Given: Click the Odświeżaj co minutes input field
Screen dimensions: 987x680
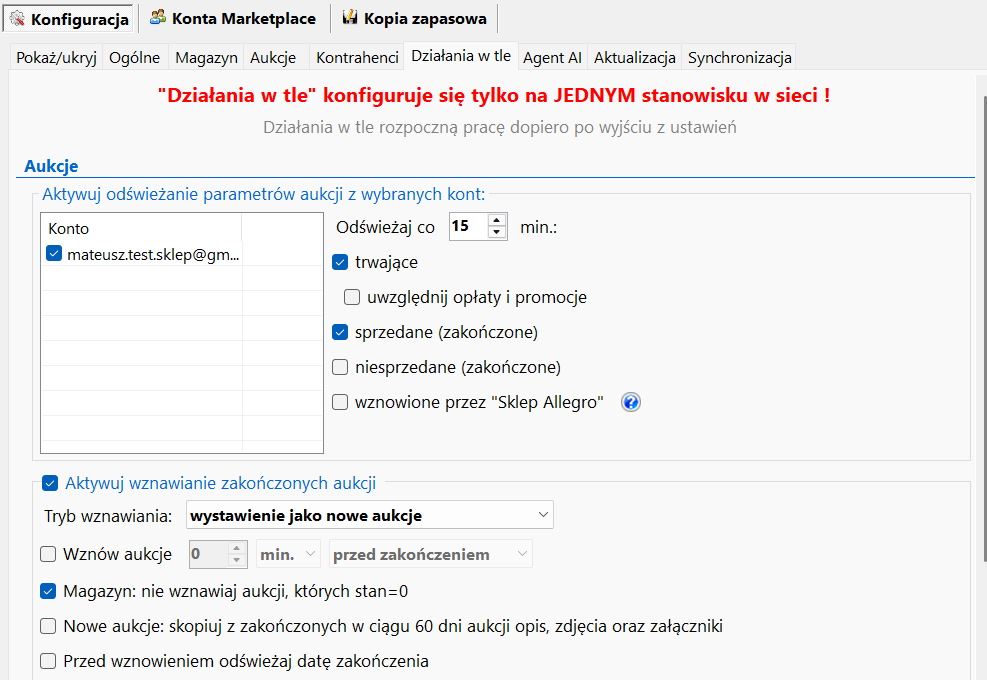Looking at the screenshot, I should pyautogui.click(x=466, y=226).
